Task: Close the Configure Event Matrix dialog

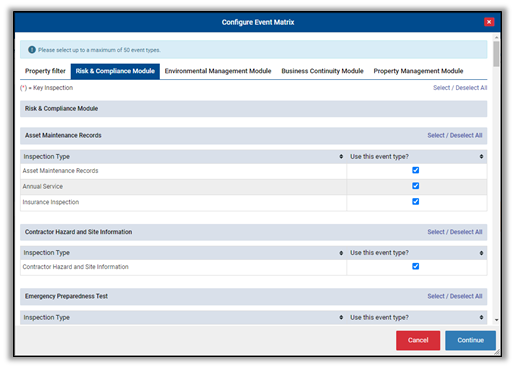Action: click(489, 22)
